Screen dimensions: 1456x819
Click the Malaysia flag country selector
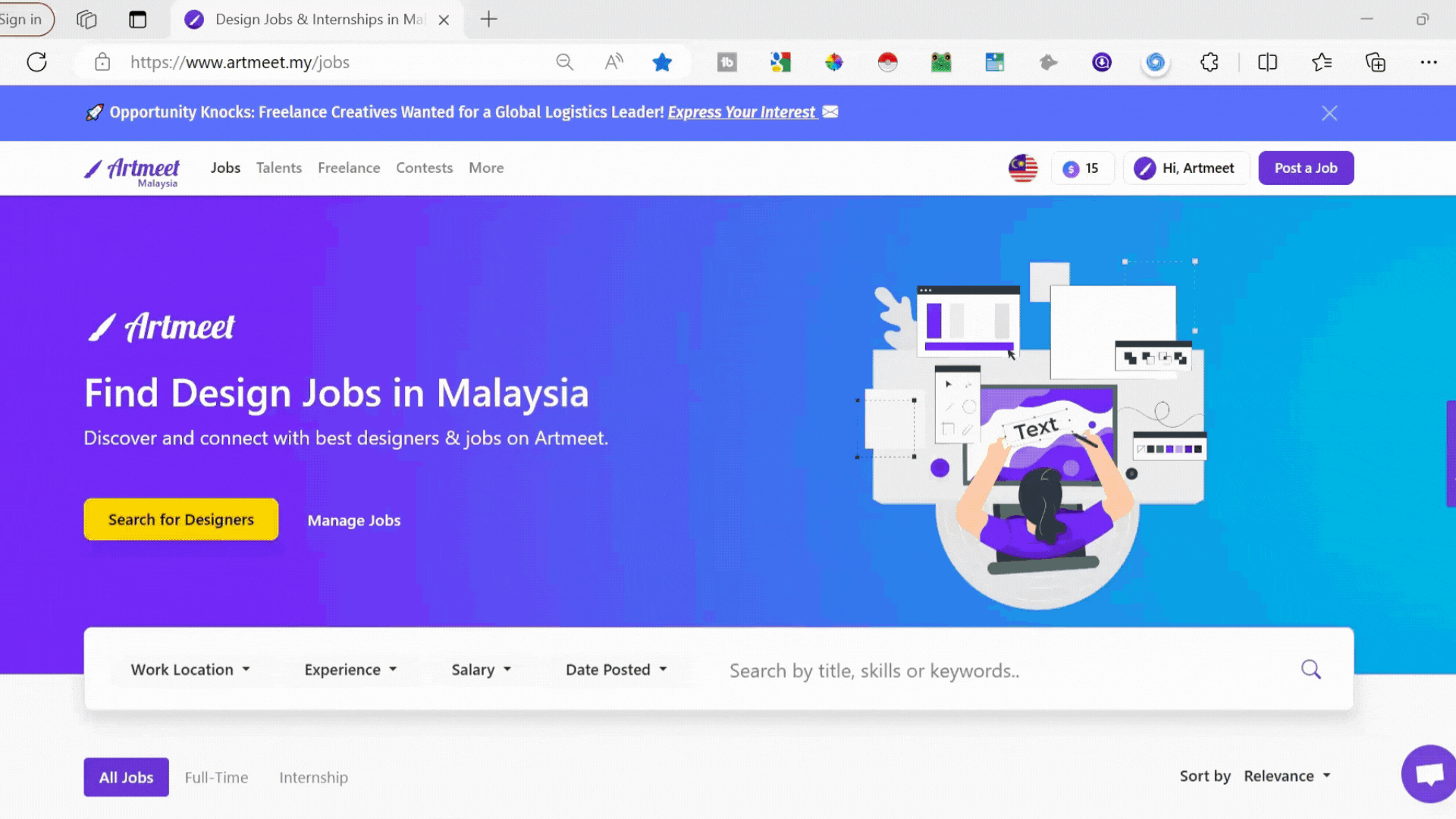click(1023, 168)
